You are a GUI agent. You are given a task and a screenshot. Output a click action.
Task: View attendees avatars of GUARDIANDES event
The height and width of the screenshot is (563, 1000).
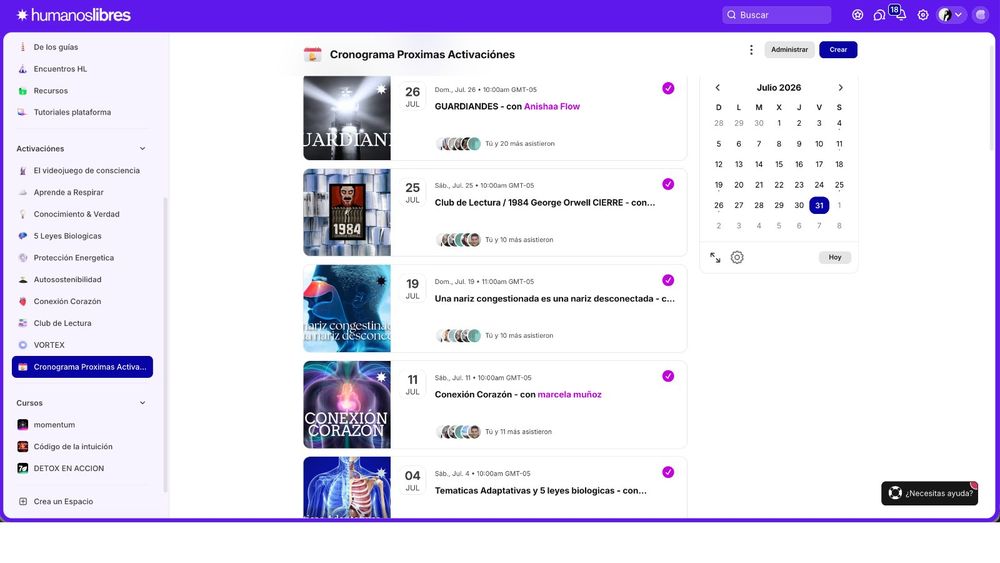(459, 144)
